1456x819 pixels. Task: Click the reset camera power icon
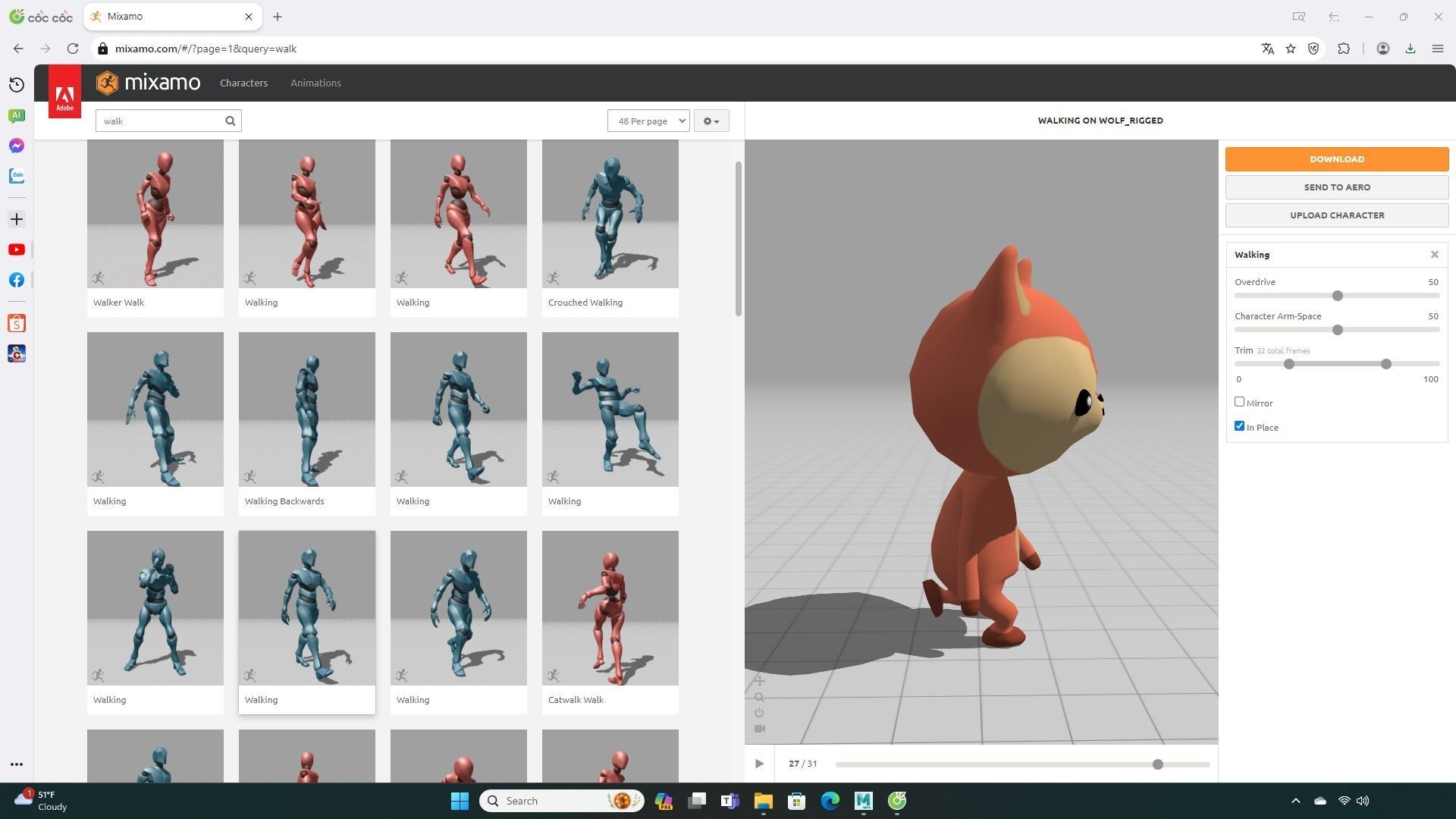tap(760, 713)
